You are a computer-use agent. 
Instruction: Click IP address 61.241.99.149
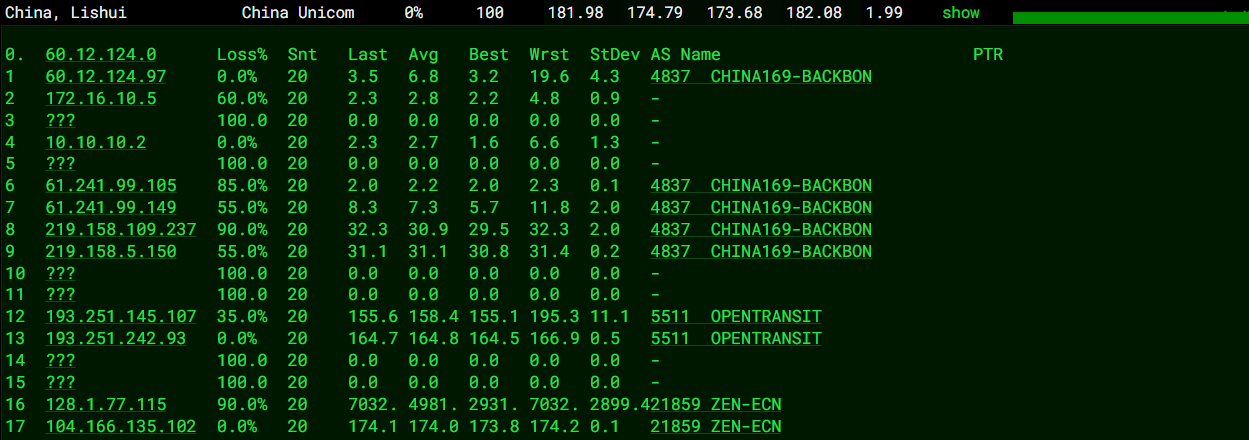click(110, 207)
